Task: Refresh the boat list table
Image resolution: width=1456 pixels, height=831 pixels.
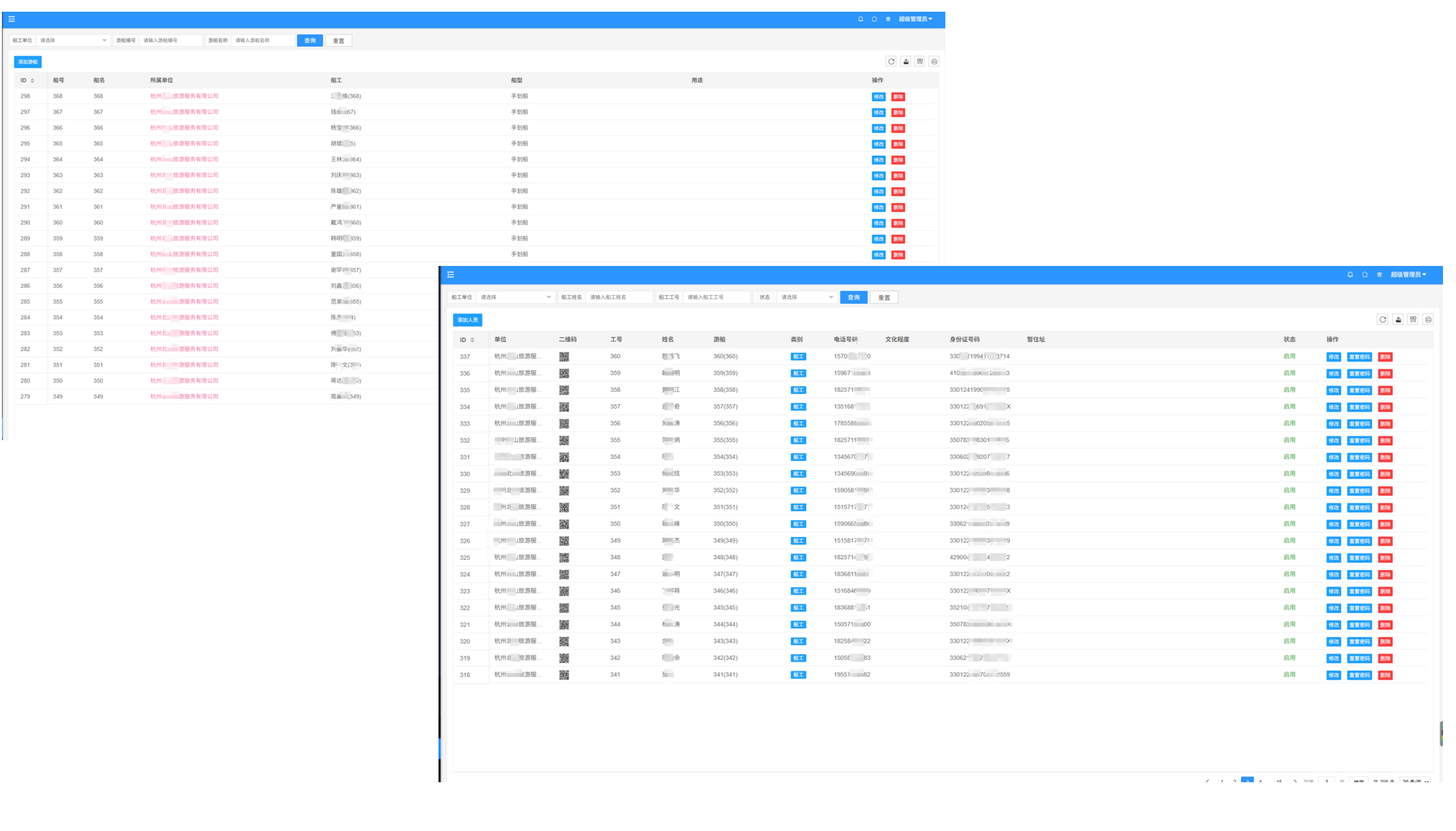Action: [x=891, y=61]
